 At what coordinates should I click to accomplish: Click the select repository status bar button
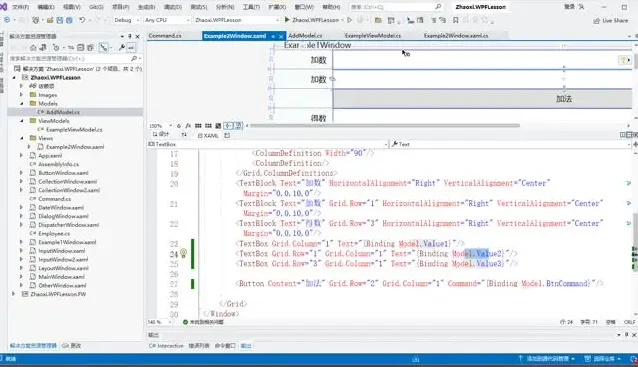click(x=602, y=359)
